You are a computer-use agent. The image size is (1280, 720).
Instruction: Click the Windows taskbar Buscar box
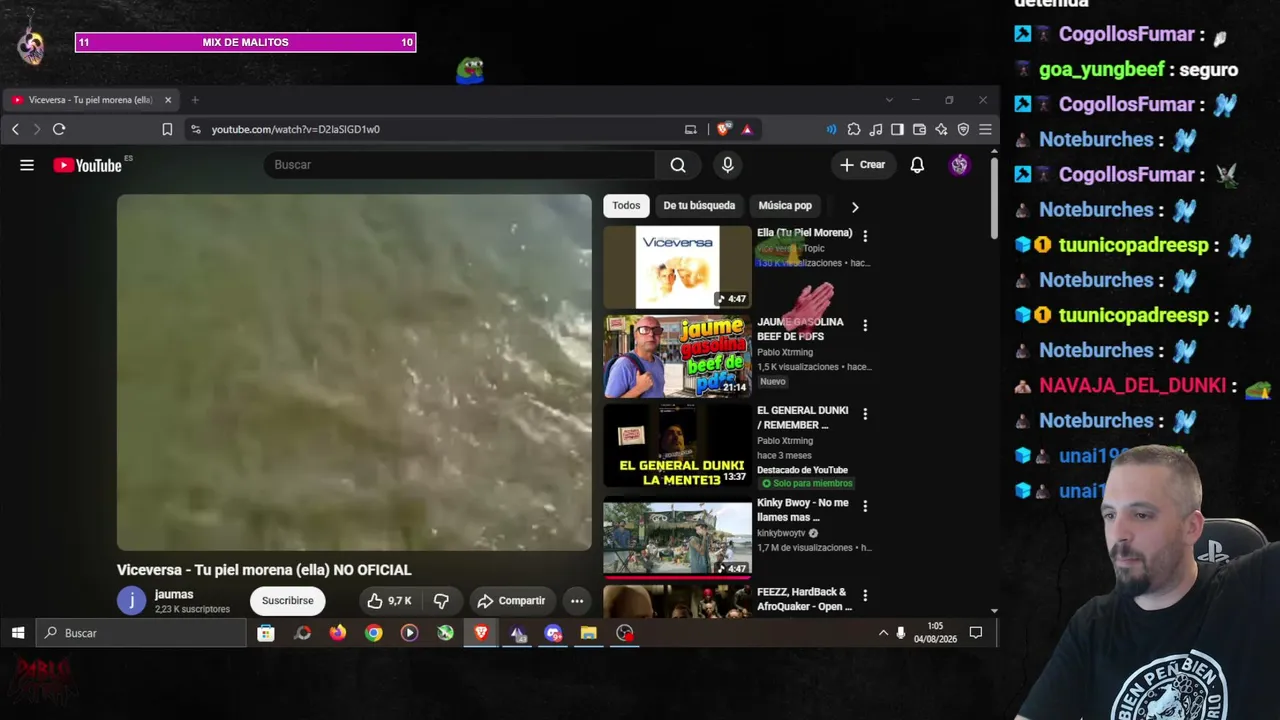click(x=141, y=633)
